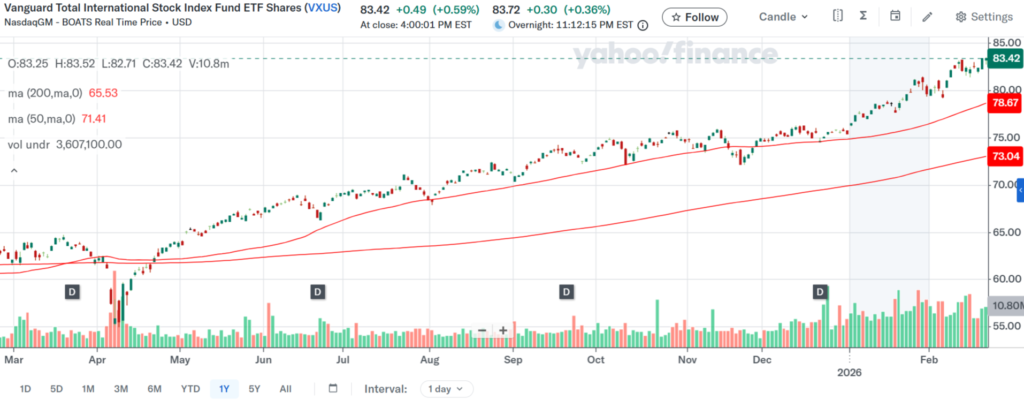Open the date range calendar picker

click(x=333, y=388)
